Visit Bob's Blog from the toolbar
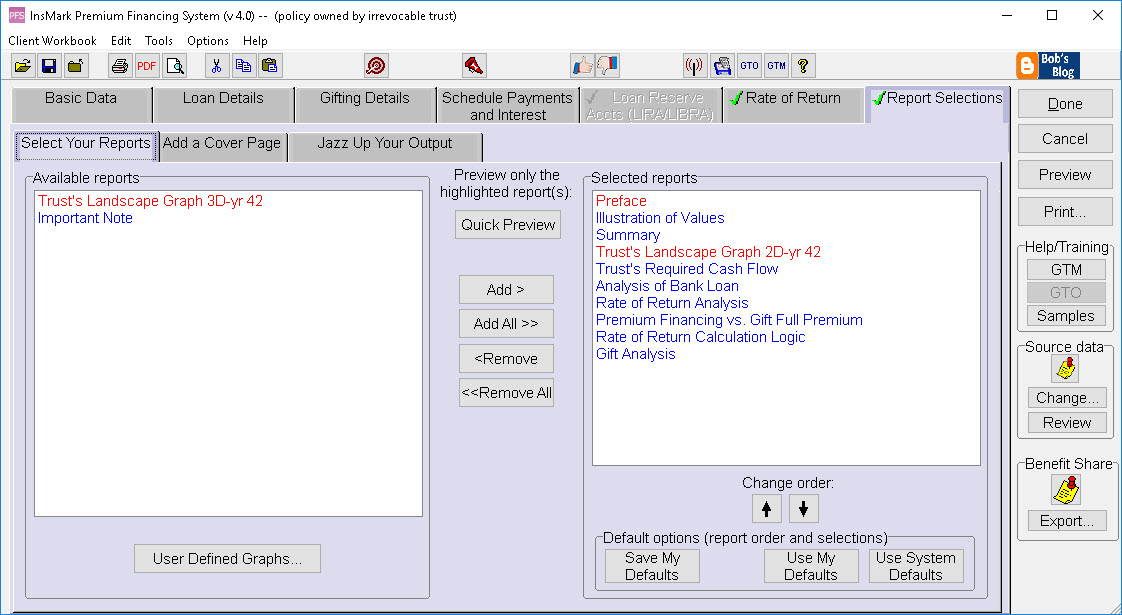This screenshot has width=1122, height=615. coord(1047,66)
